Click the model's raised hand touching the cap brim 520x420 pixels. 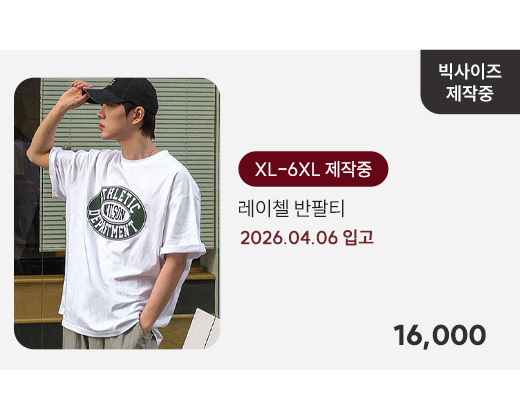76,93
